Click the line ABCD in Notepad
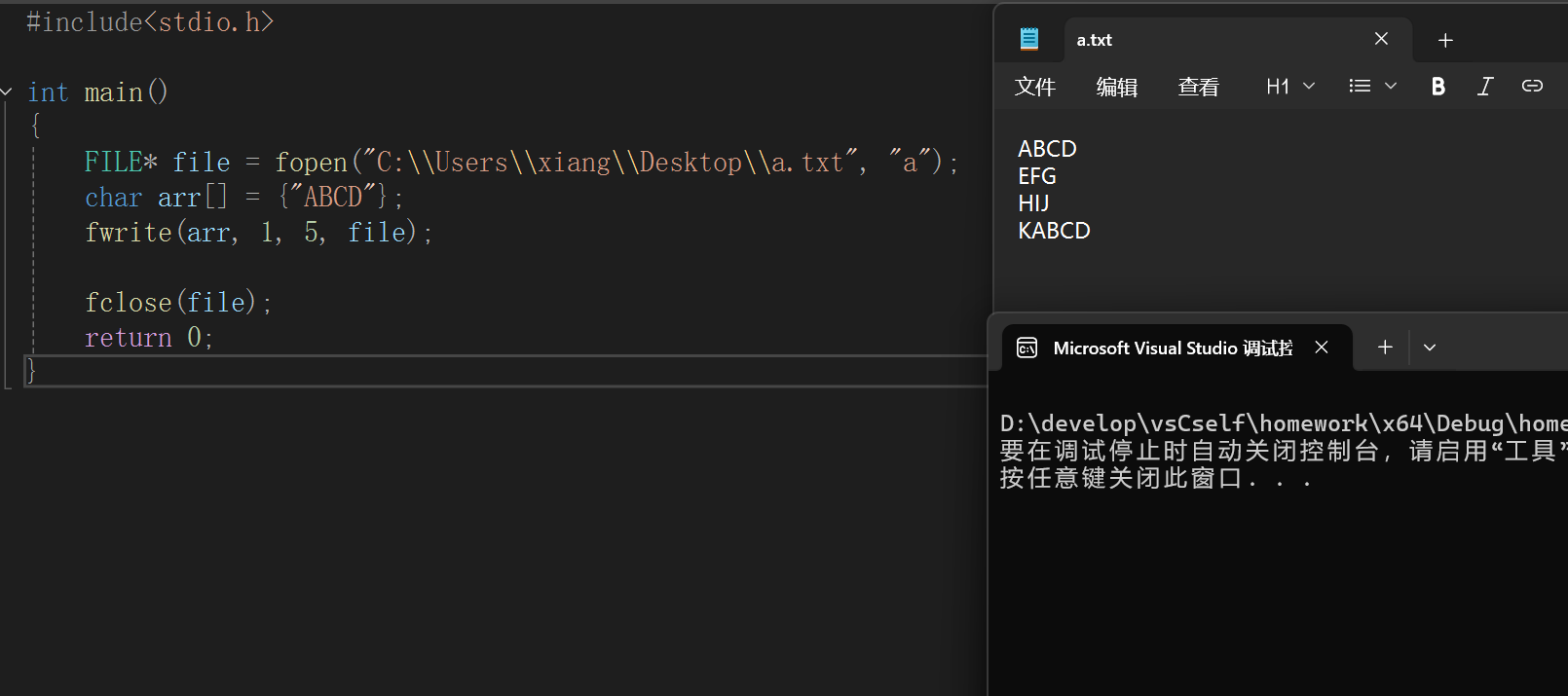Viewport: 1568px width, 696px height. (1047, 149)
